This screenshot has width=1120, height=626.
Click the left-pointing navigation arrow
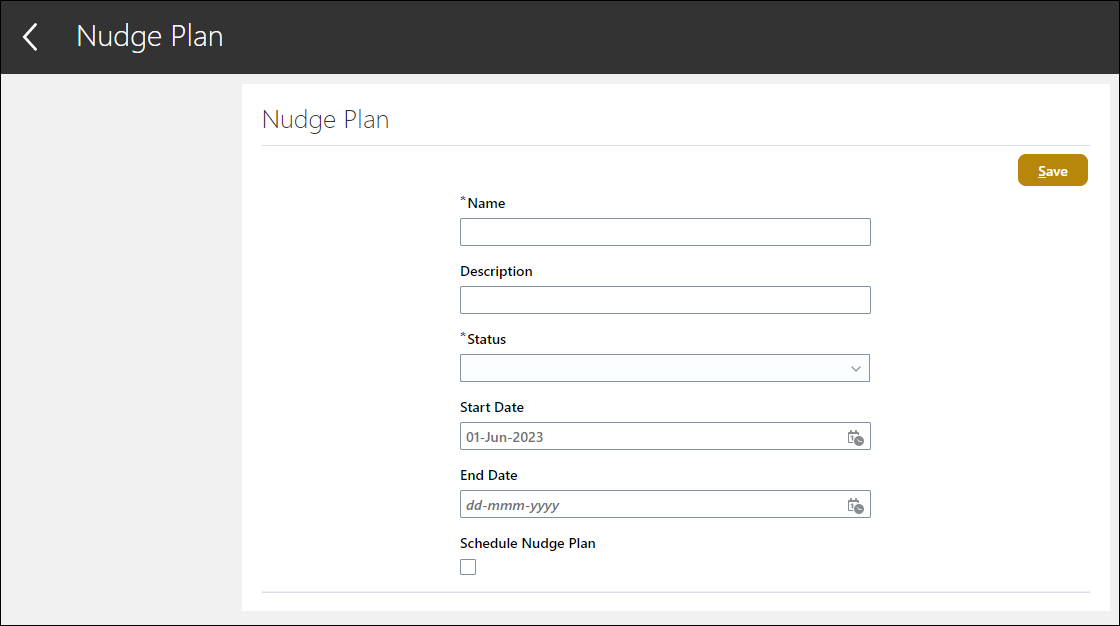click(x=29, y=36)
